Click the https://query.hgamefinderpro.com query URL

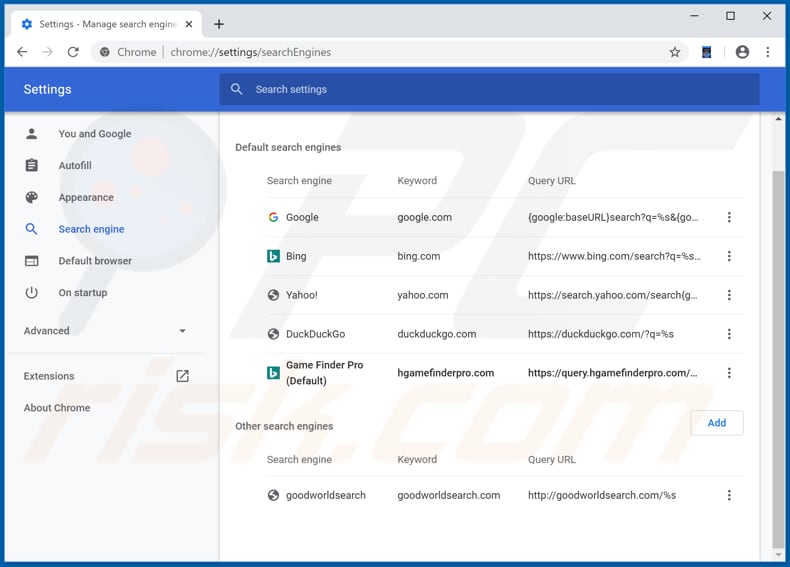click(612, 373)
